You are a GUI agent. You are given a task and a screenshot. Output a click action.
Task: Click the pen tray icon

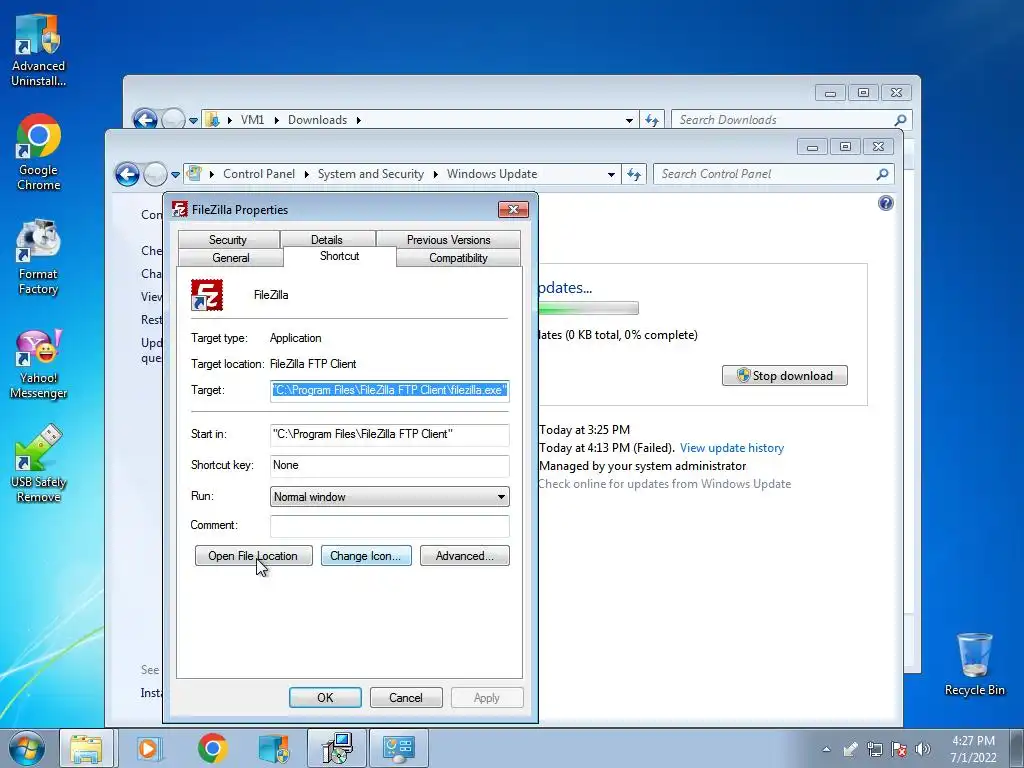[x=850, y=749]
